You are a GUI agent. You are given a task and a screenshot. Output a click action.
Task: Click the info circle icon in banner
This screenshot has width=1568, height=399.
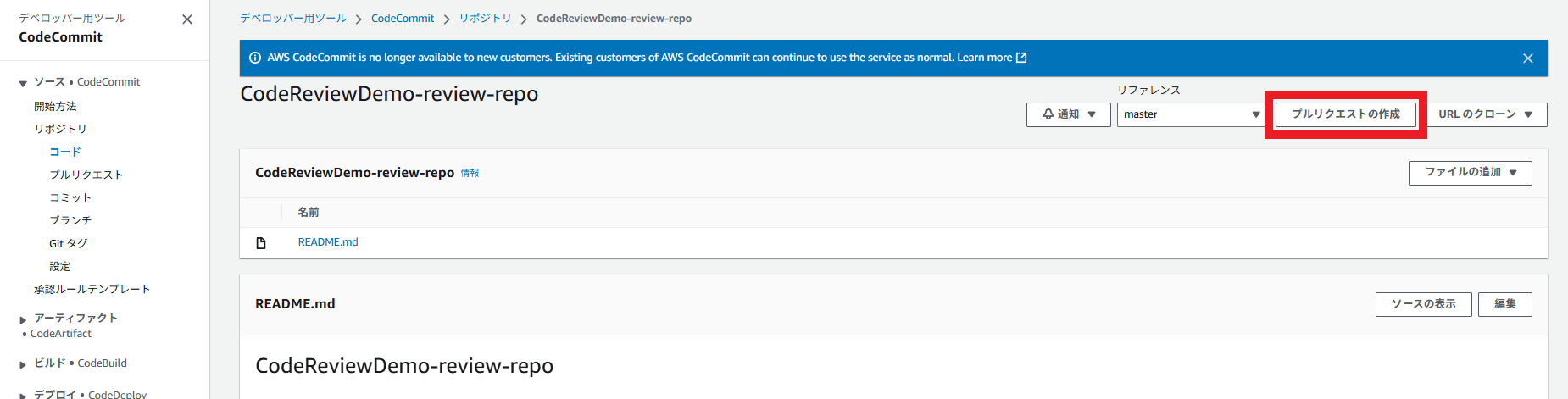[x=255, y=58]
